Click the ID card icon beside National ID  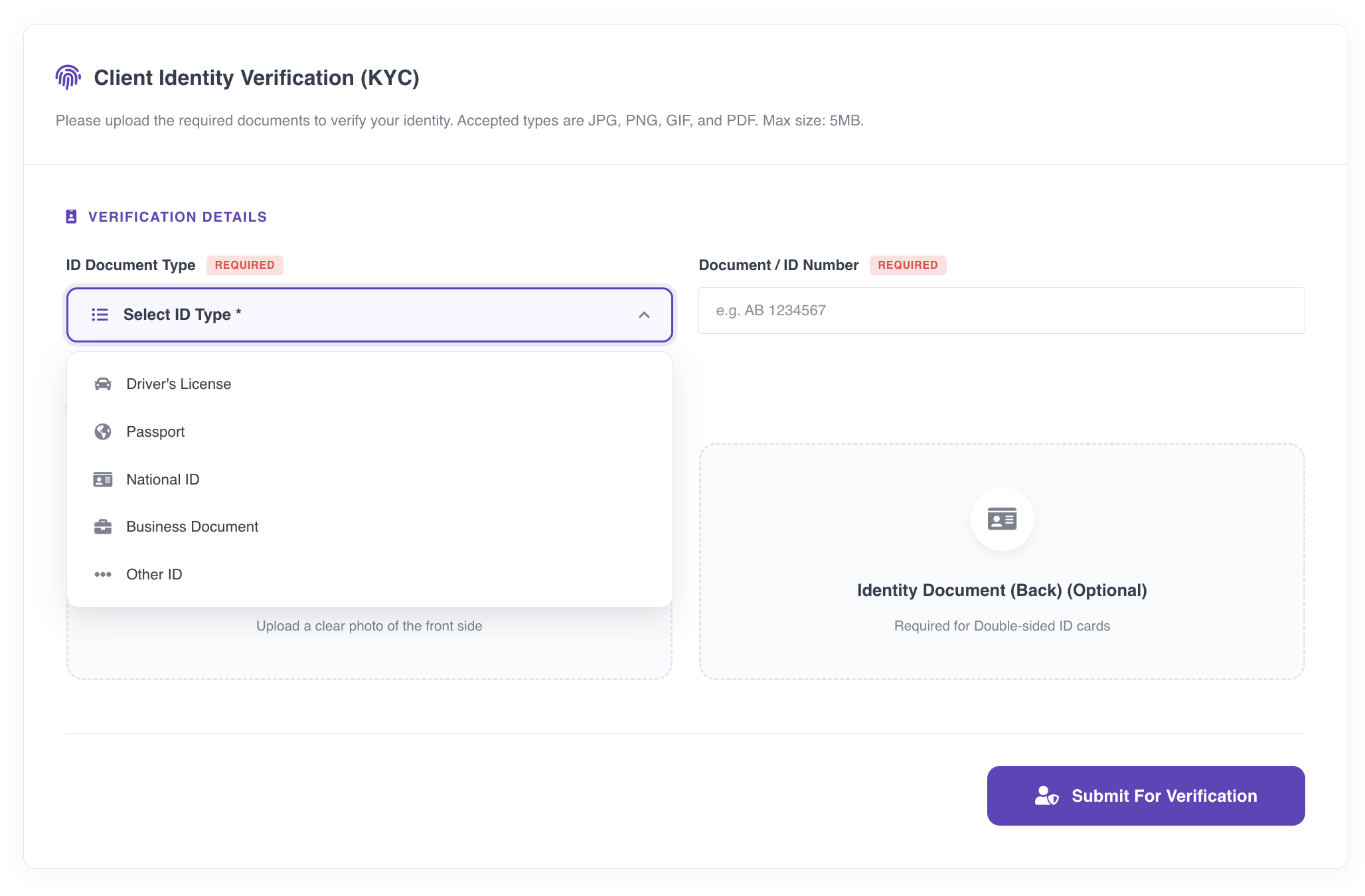(103, 479)
